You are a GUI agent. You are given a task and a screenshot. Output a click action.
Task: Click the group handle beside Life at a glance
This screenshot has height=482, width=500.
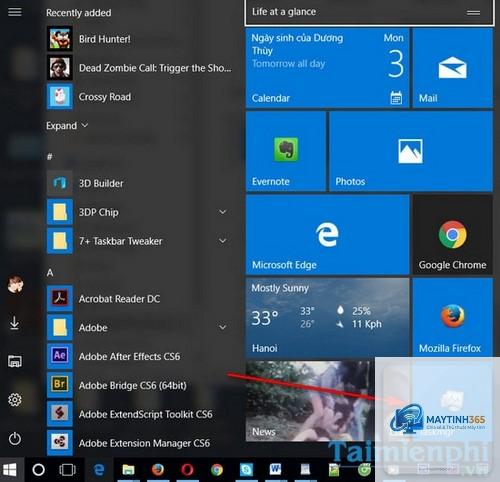tap(473, 13)
